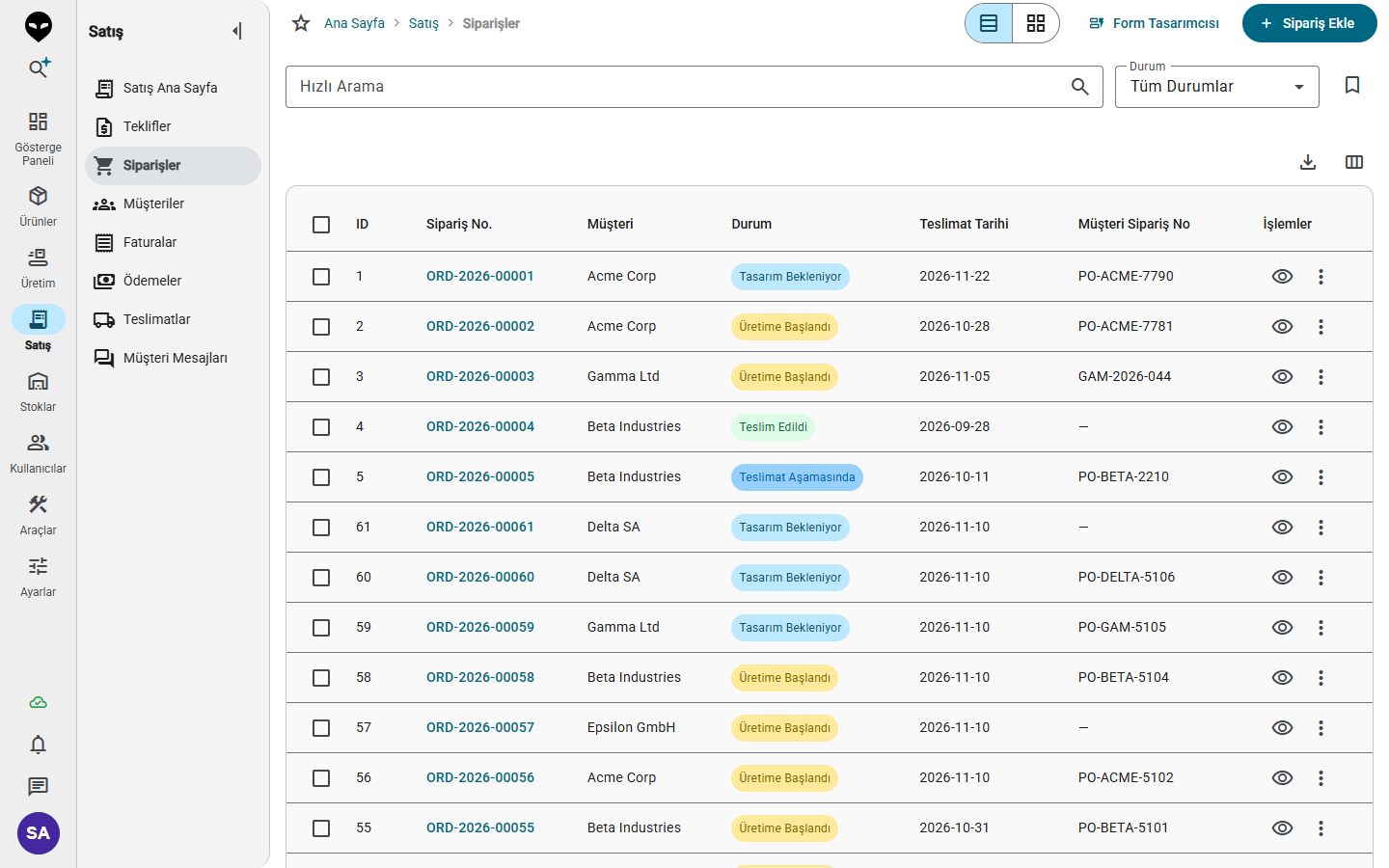Click Sipariş Ekle button
The height and width of the screenshot is (868, 1389).
(1309, 23)
